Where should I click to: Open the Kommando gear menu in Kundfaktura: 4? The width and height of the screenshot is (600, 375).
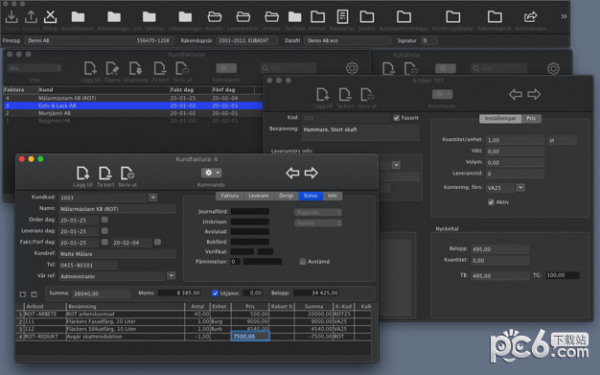click(x=211, y=173)
